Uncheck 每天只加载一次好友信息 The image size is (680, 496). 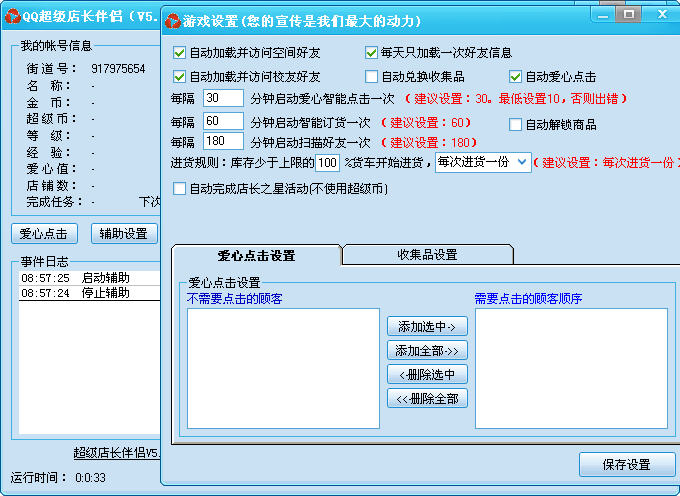pyautogui.click(x=371, y=53)
